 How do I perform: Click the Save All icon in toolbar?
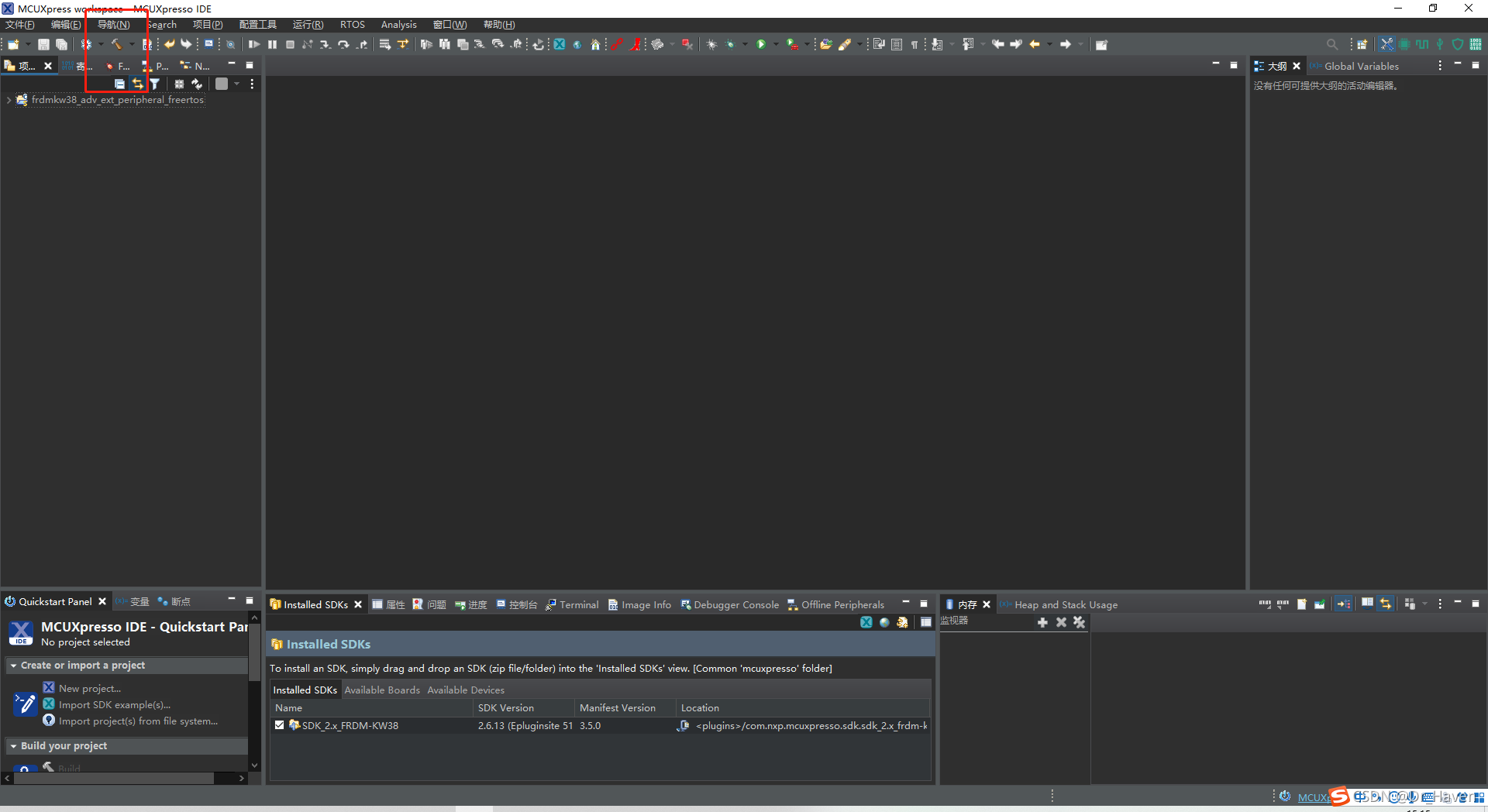61,44
